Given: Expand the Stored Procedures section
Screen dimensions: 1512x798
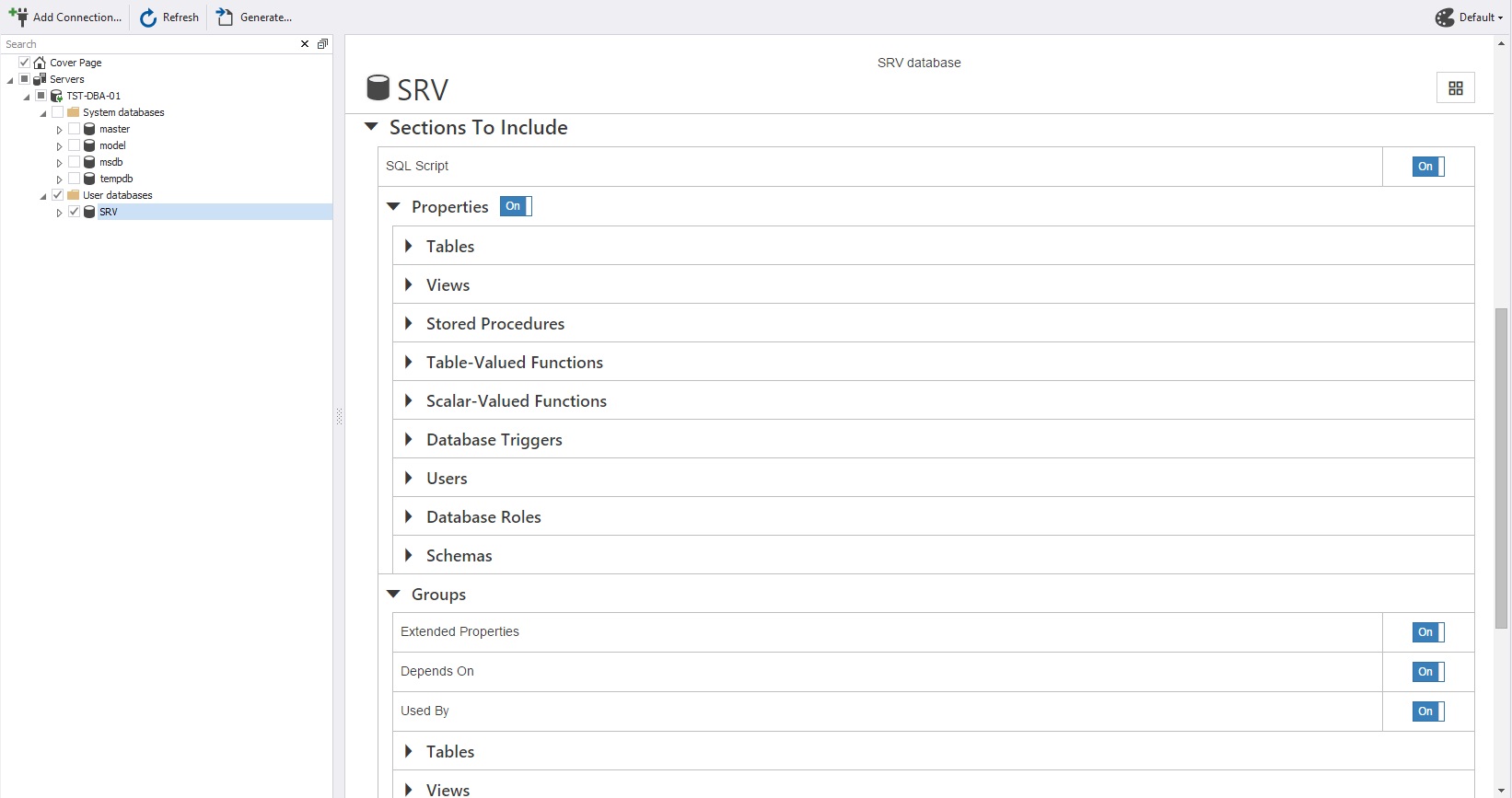Looking at the screenshot, I should [408, 324].
